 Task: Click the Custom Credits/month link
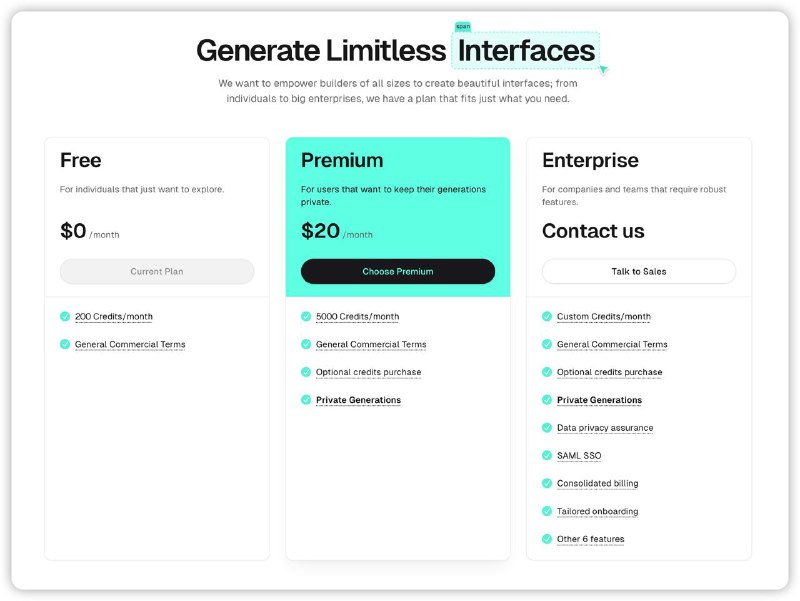(x=603, y=316)
